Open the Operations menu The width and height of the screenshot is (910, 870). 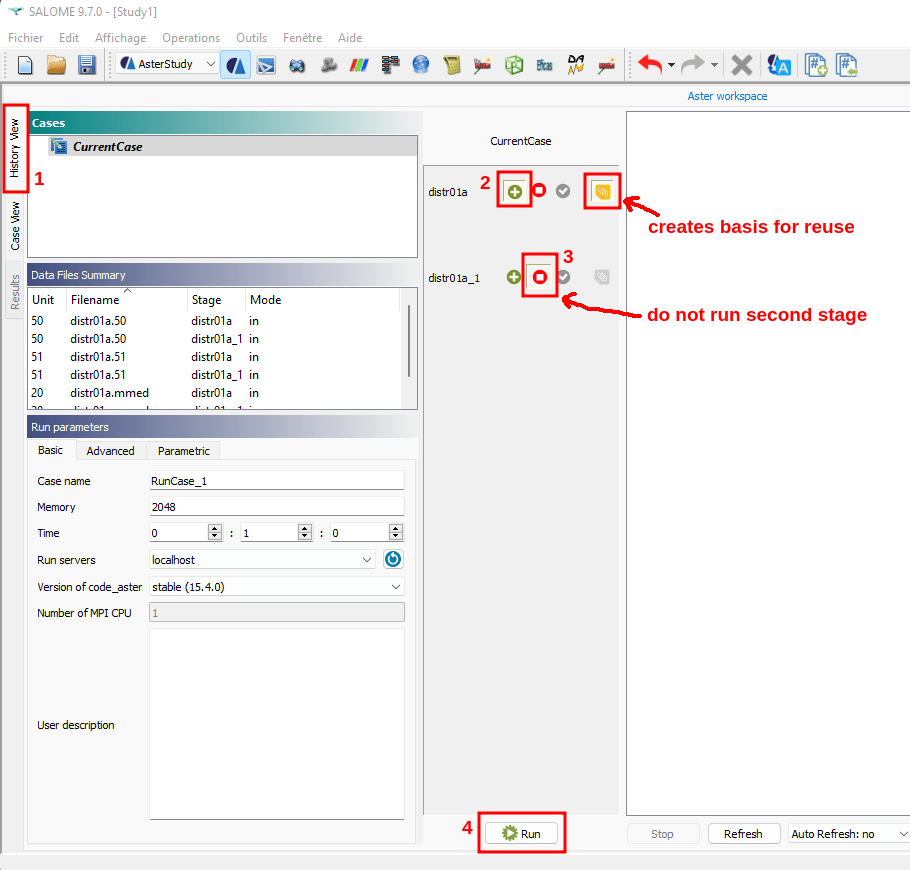pos(190,38)
